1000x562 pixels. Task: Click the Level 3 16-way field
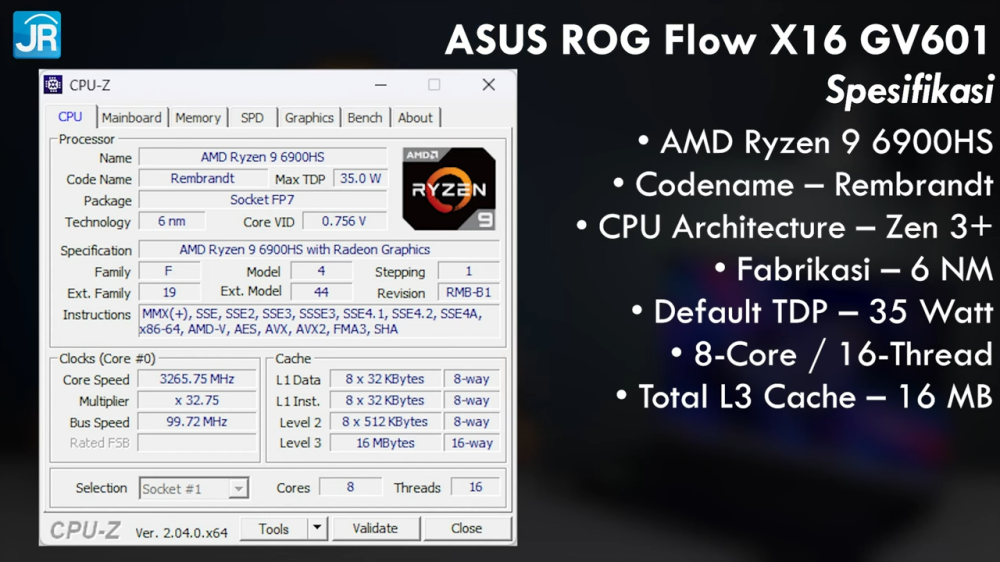click(472, 443)
